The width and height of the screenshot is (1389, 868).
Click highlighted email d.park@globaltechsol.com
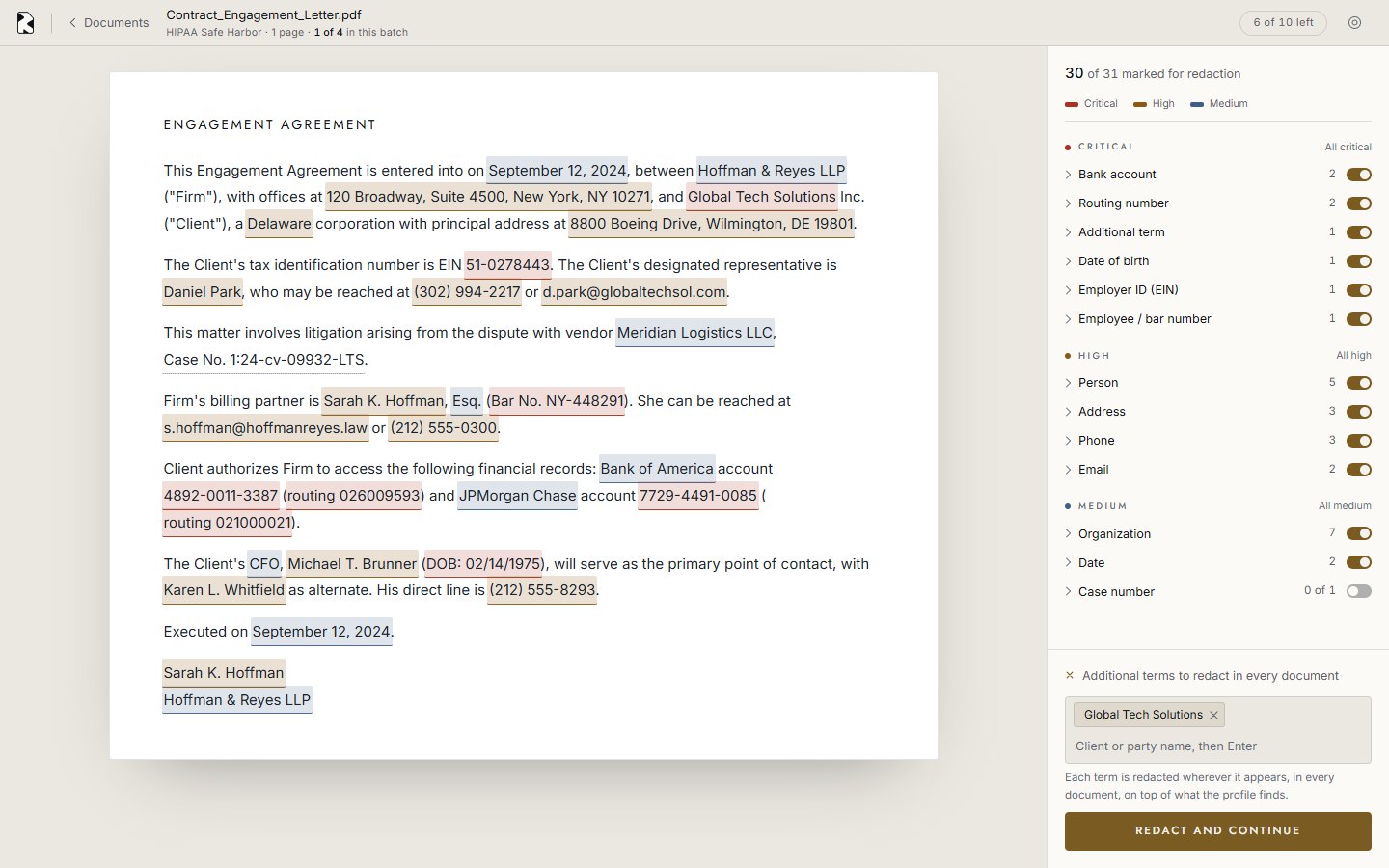point(634,292)
